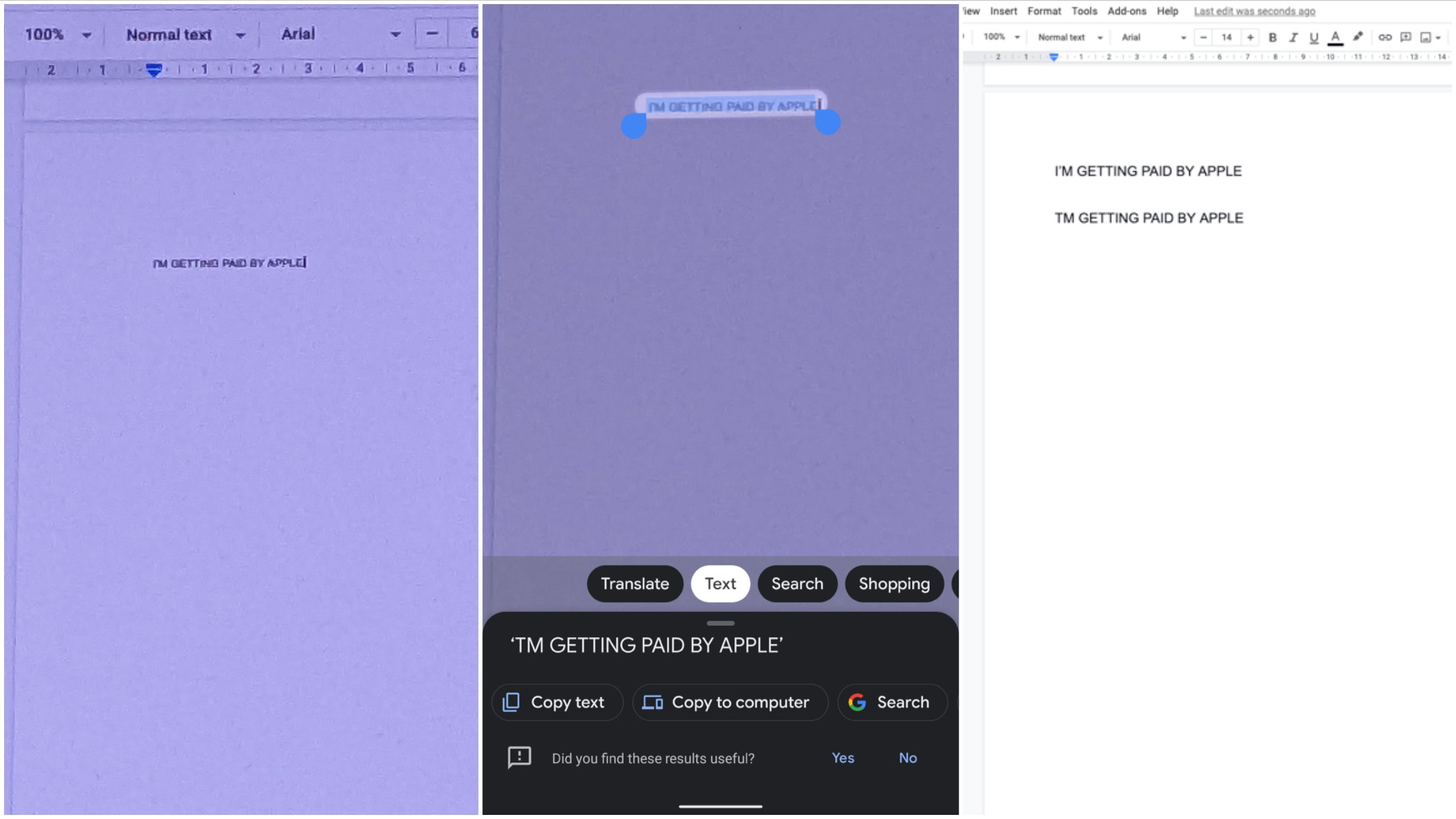The height and width of the screenshot is (819, 1456).
Task: Tap left text selection handle in Lens
Action: click(634, 125)
